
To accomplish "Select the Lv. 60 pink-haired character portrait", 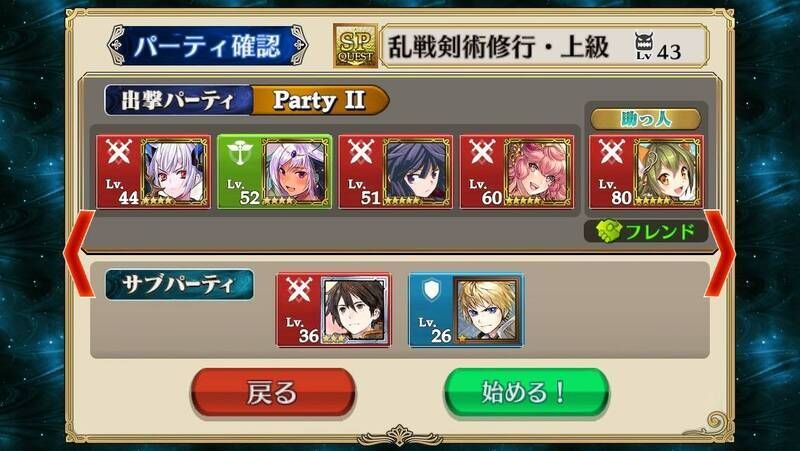I will [x=517, y=171].
